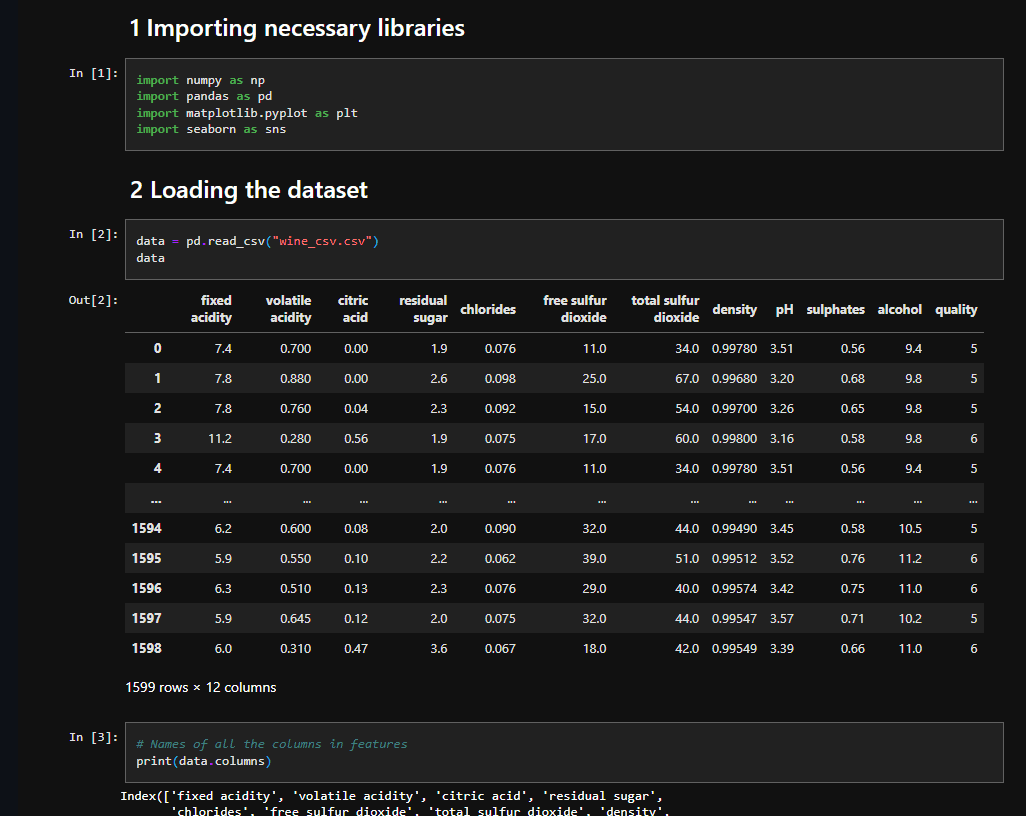
Task: Click the 'free sulfur dioxide' column header
Action: [575, 309]
